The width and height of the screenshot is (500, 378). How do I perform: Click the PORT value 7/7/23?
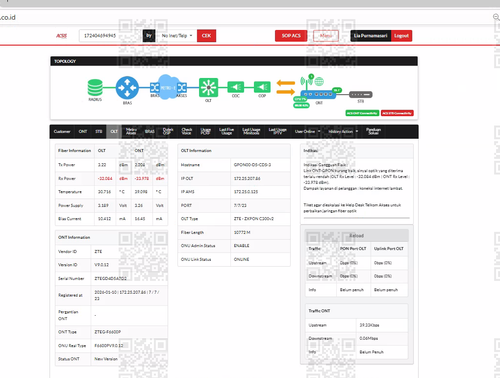click(240, 205)
